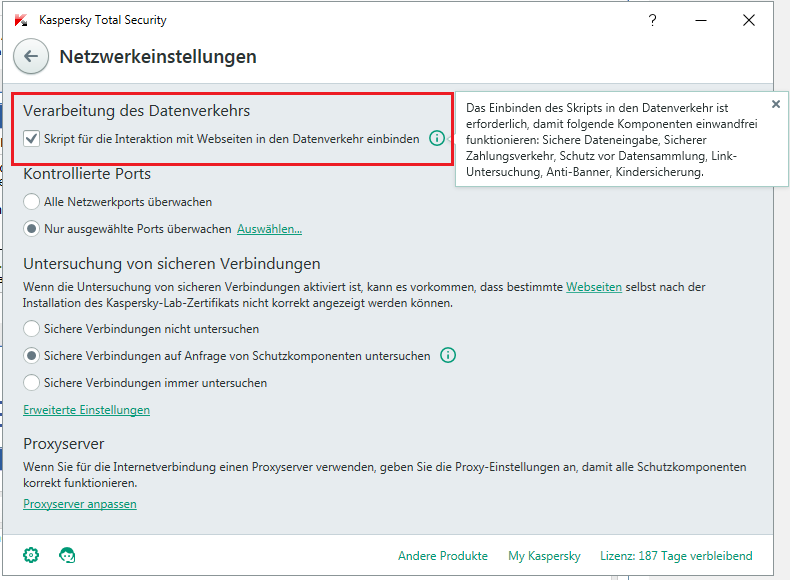Click the Proxyserver section heading
Screen dimensions: 790x580
click(x=63, y=444)
